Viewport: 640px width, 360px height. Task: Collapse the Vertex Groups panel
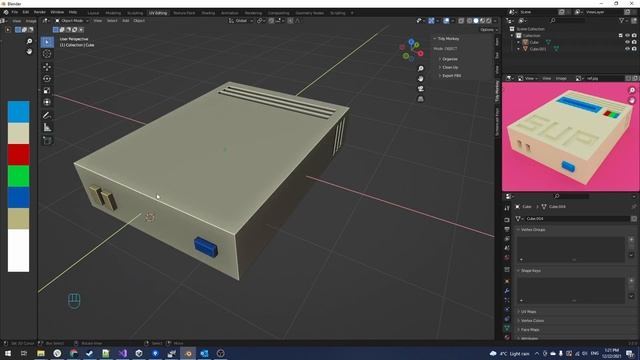[x=533, y=230]
